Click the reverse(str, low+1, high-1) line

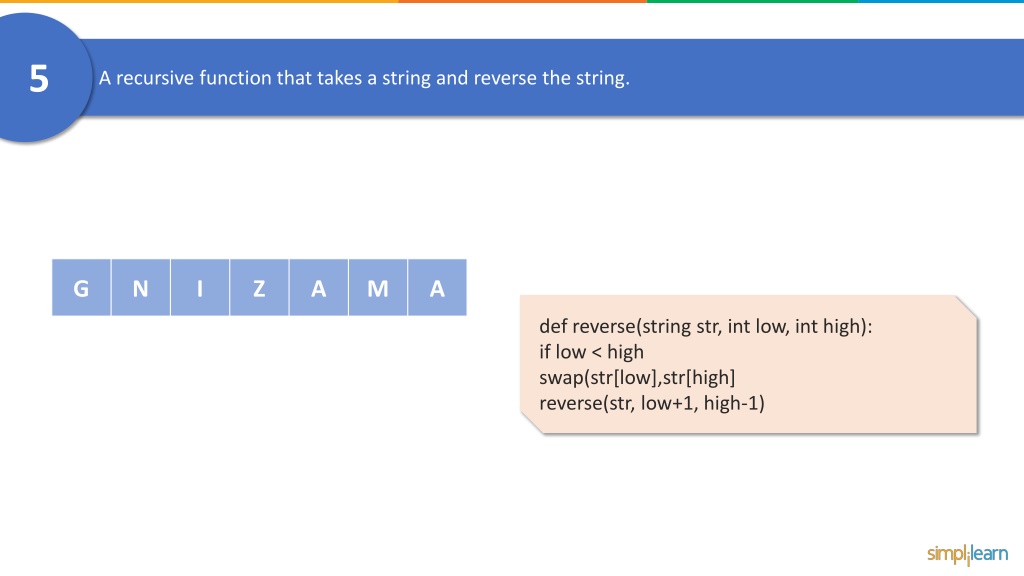coord(652,403)
